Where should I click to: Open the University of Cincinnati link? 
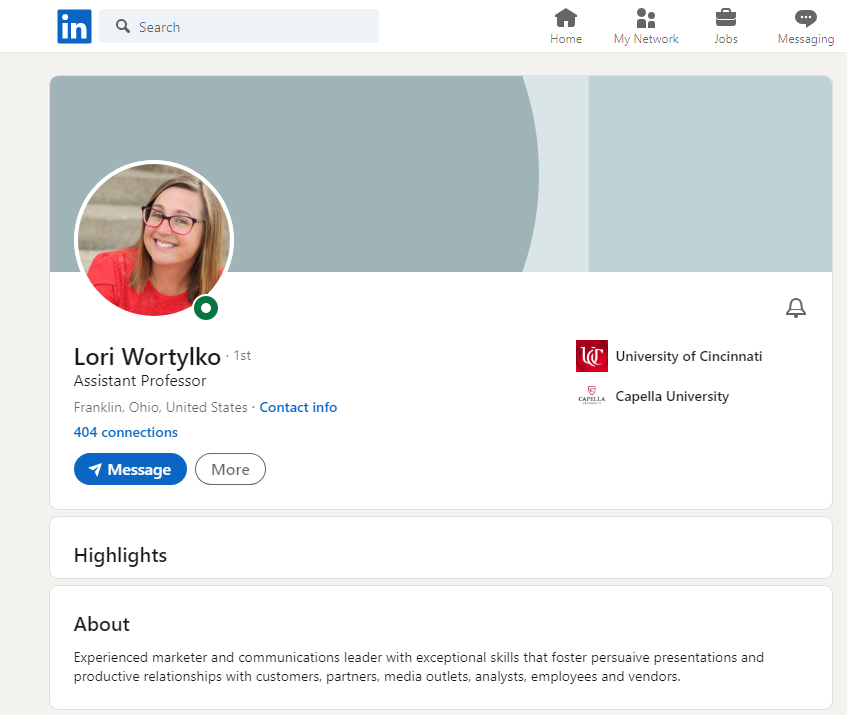(689, 356)
